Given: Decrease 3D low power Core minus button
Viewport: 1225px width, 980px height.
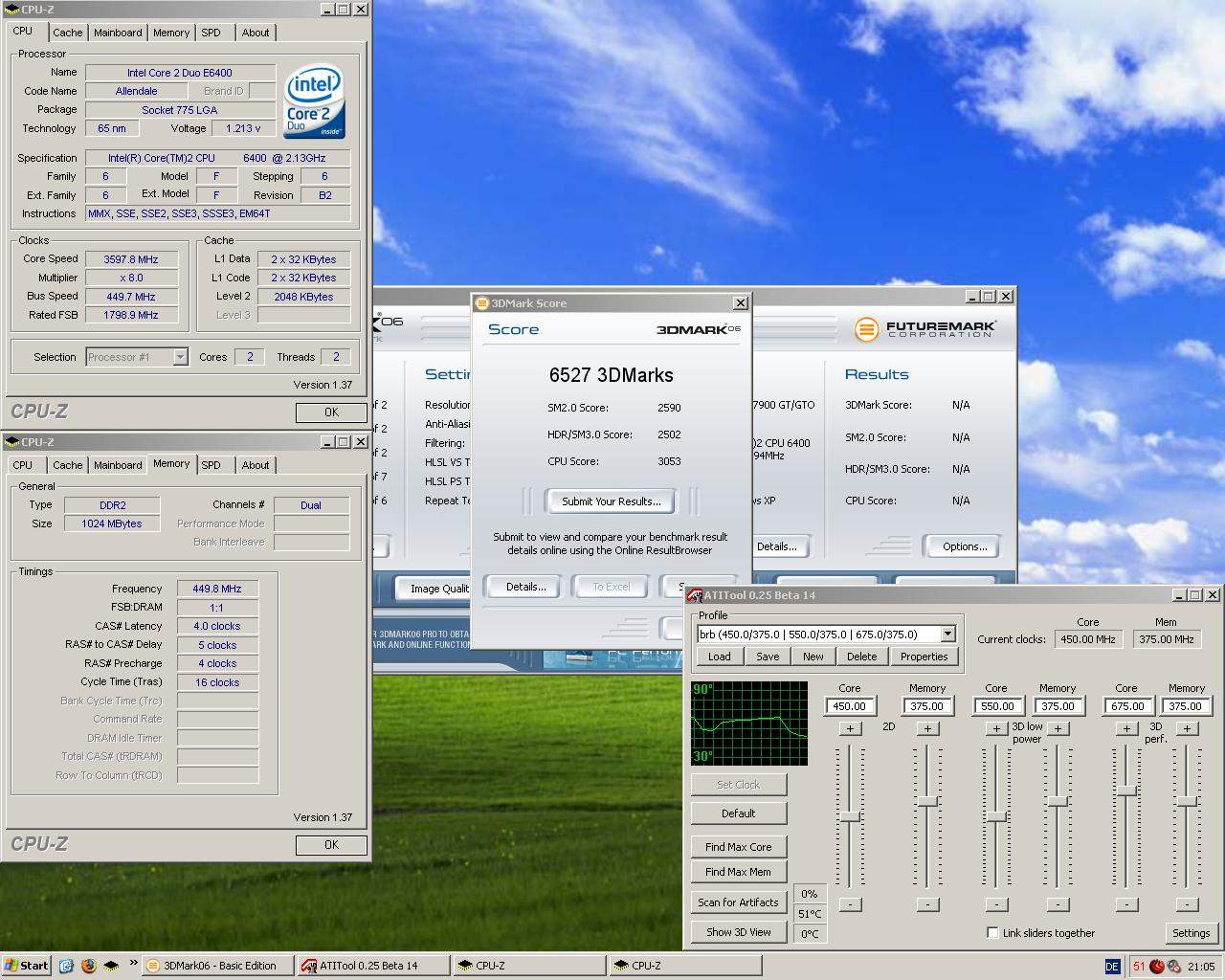Looking at the screenshot, I should pyautogui.click(x=996, y=904).
